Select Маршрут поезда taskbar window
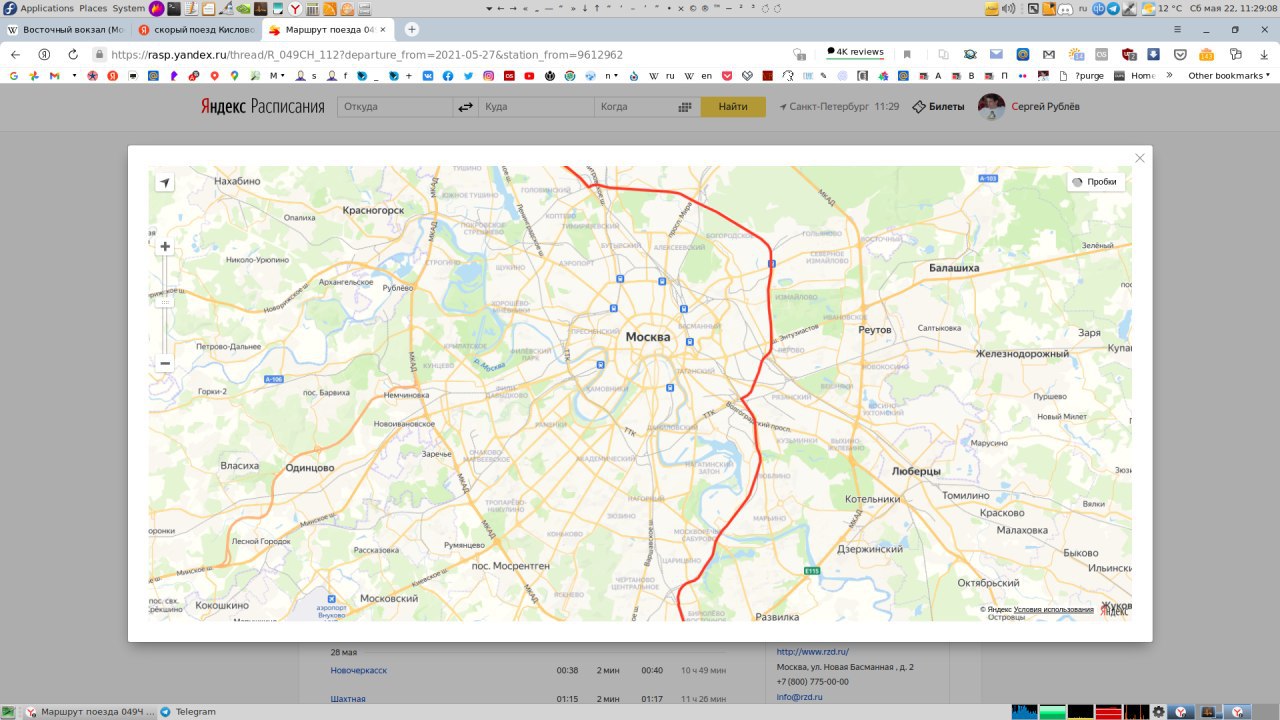The height and width of the screenshot is (720, 1280). coord(90,711)
